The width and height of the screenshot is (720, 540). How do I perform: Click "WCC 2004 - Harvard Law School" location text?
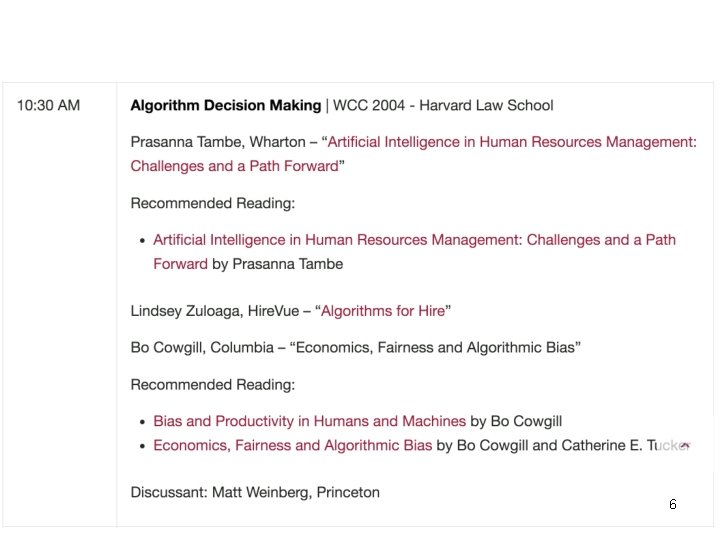[x=443, y=105]
